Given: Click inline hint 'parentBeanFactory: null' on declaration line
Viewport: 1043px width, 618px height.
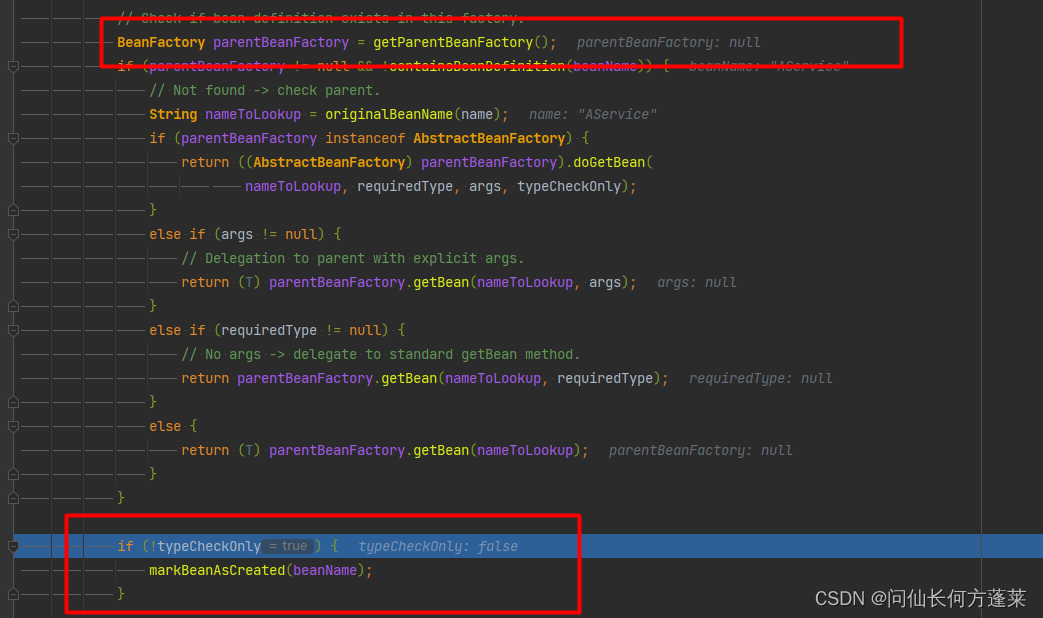Looking at the screenshot, I should (x=669, y=43).
